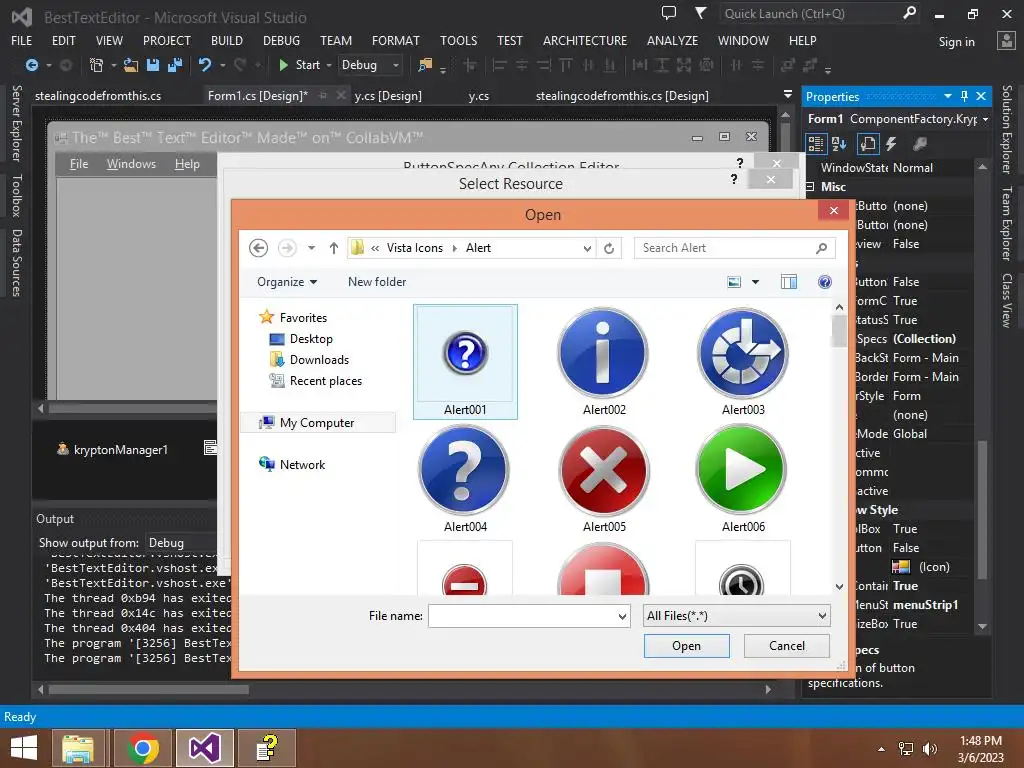
Task: Open the All Files type filter dropdown
Action: tap(737, 616)
